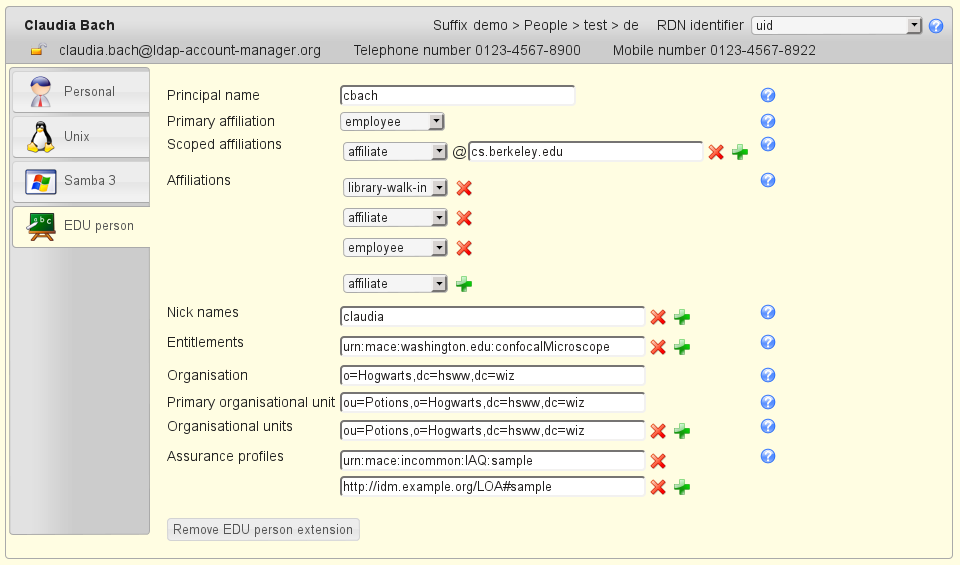The height and width of the screenshot is (565, 960).
Task: Show help for Organisational units
Action: pyautogui.click(x=768, y=426)
